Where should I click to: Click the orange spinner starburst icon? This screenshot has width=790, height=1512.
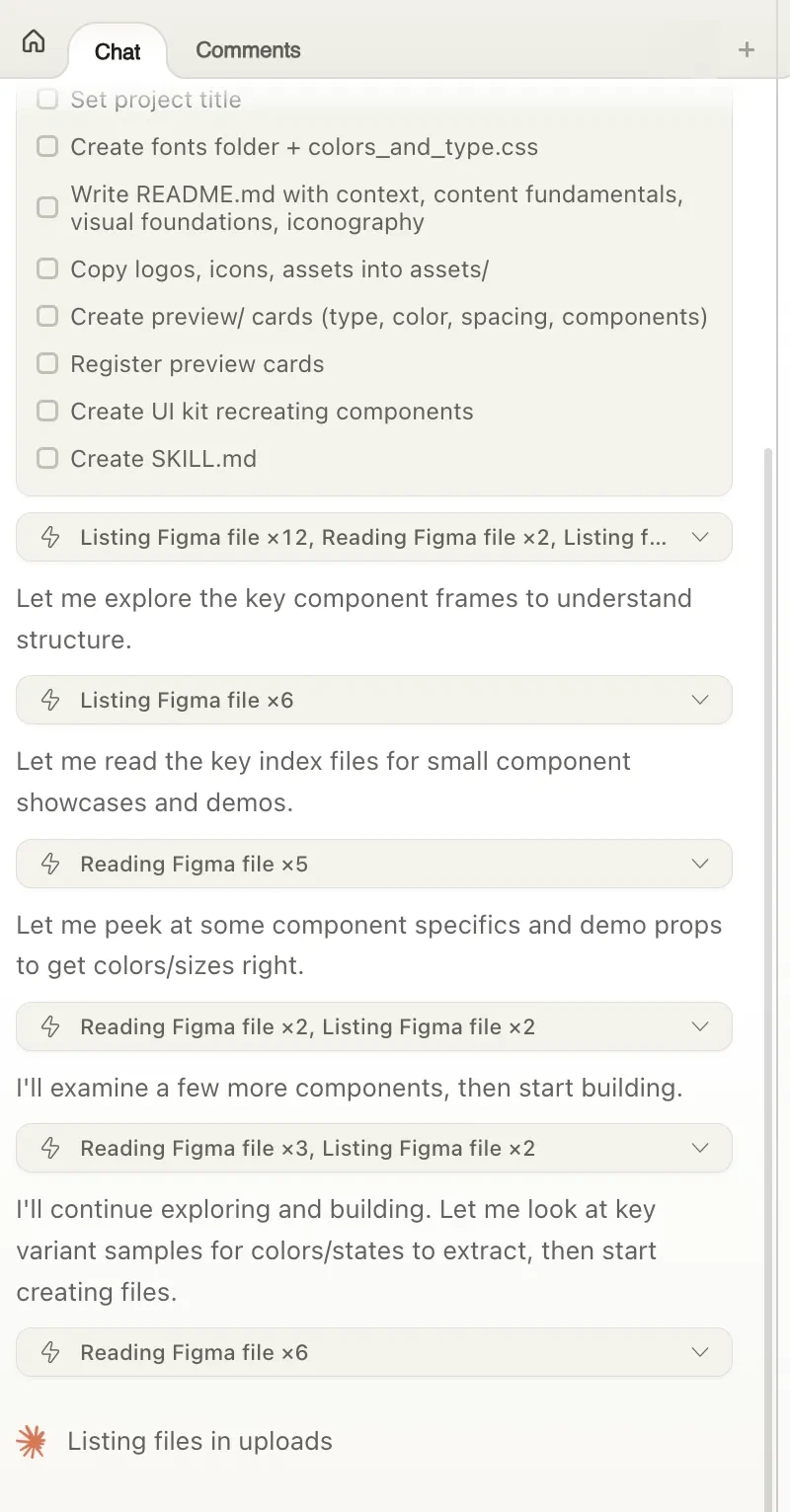coord(32,1441)
